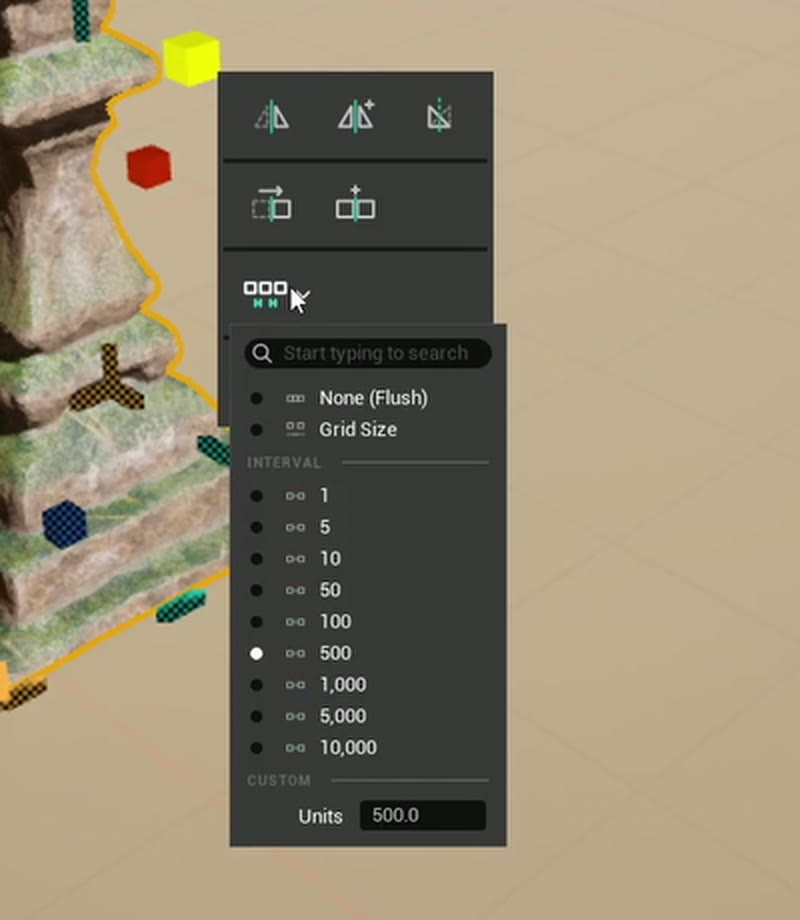Click the Duplicate and flip icon
The width and height of the screenshot is (800, 920).
tap(355, 204)
